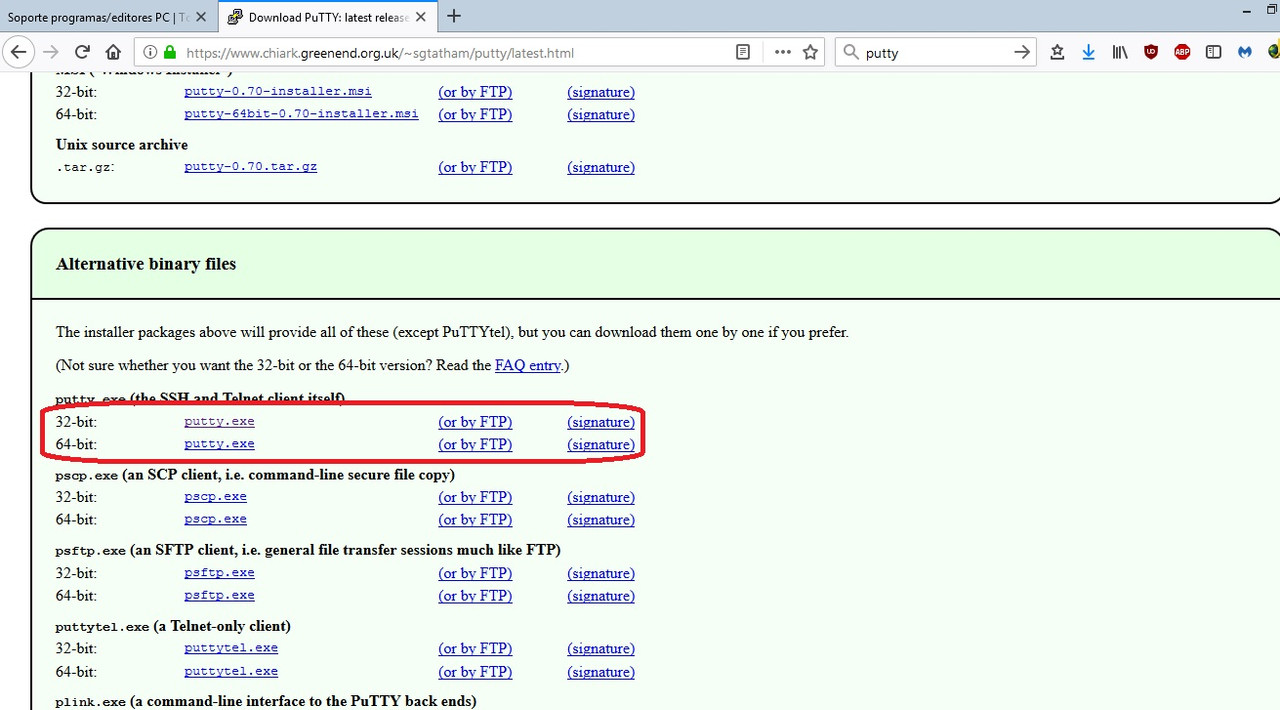
Task: Download the 64-bit pscp.exe
Action: 215,520
